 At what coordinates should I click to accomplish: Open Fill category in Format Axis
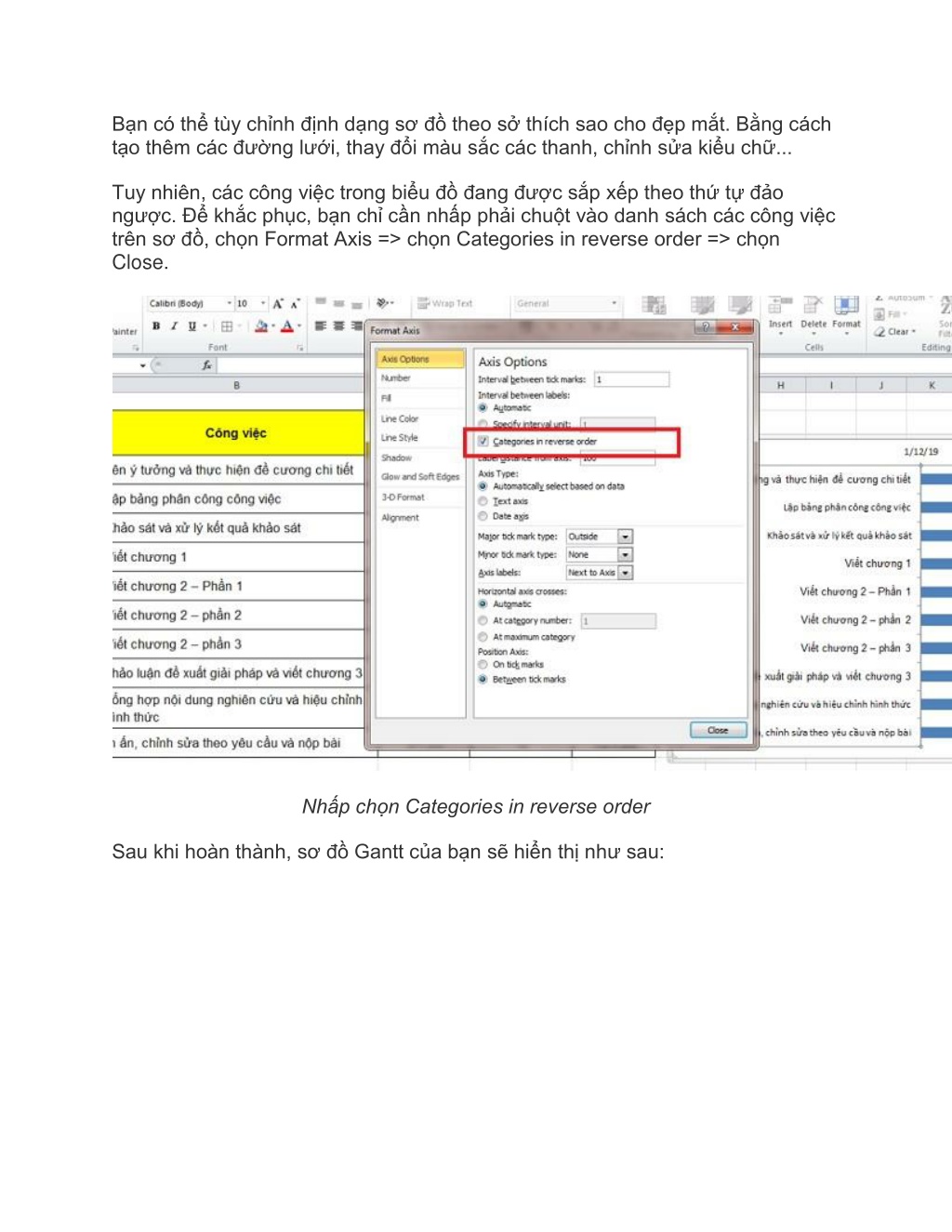(x=420, y=399)
